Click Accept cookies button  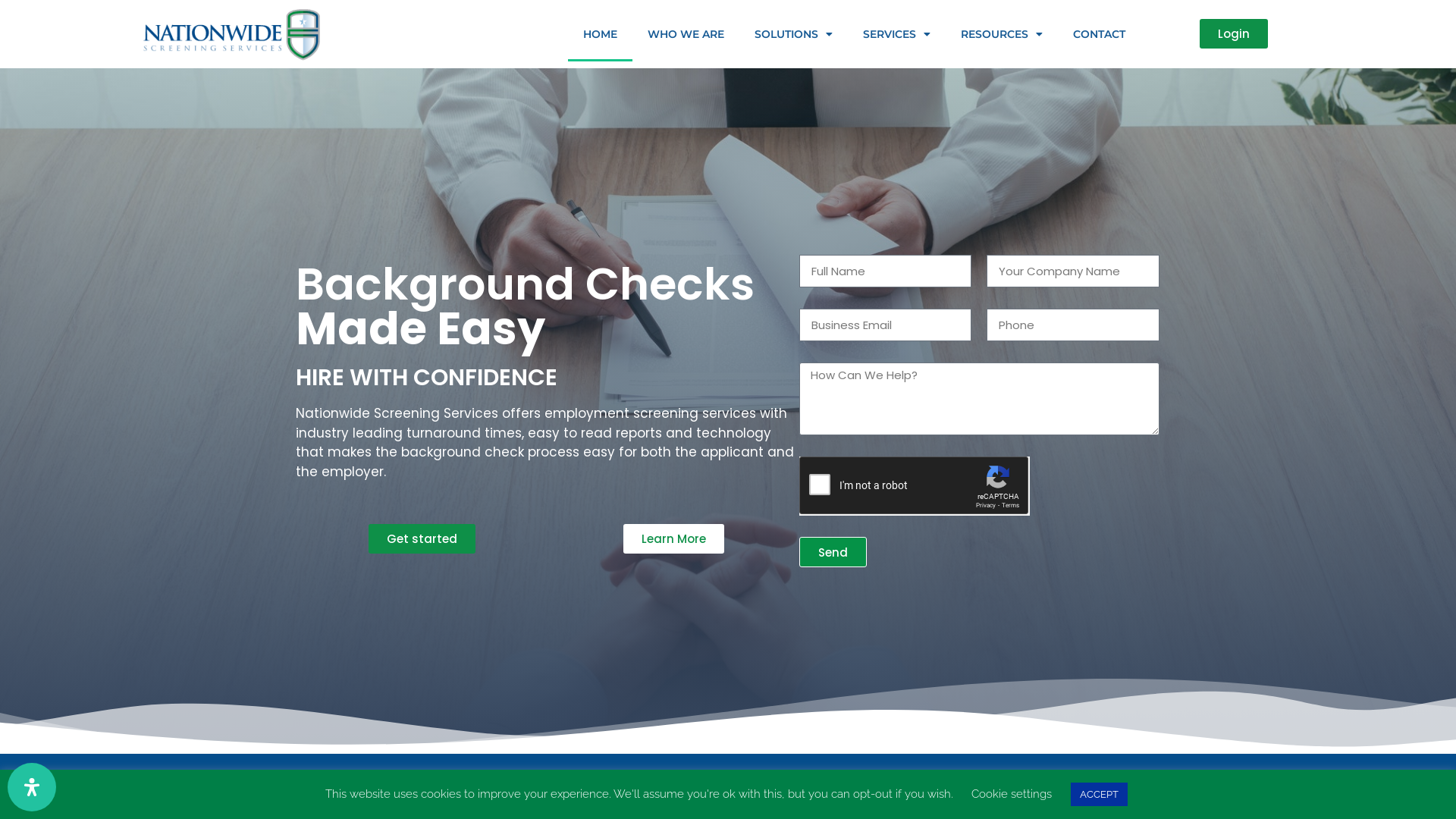(x=1099, y=794)
